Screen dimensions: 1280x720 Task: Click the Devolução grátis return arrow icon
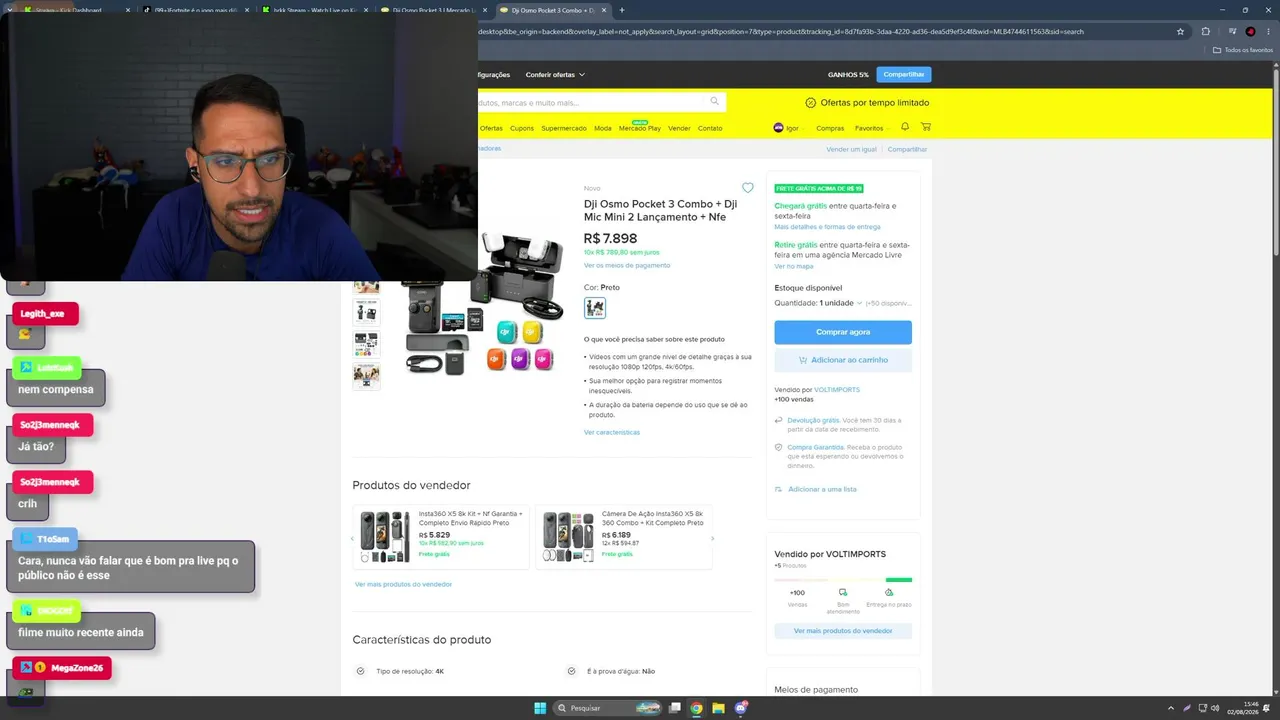point(779,420)
